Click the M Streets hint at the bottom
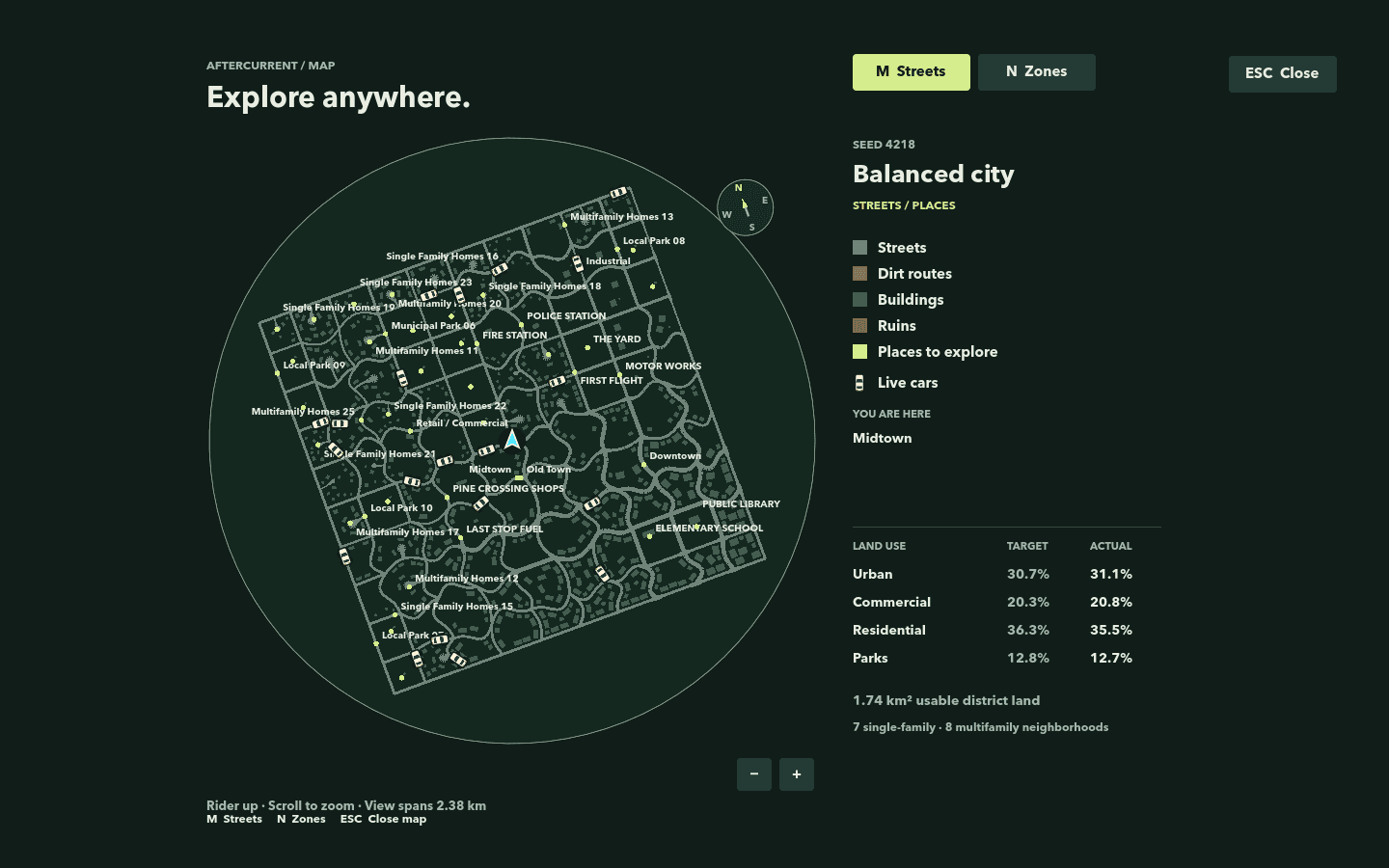The width and height of the screenshot is (1389, 868). click(234, 819)
